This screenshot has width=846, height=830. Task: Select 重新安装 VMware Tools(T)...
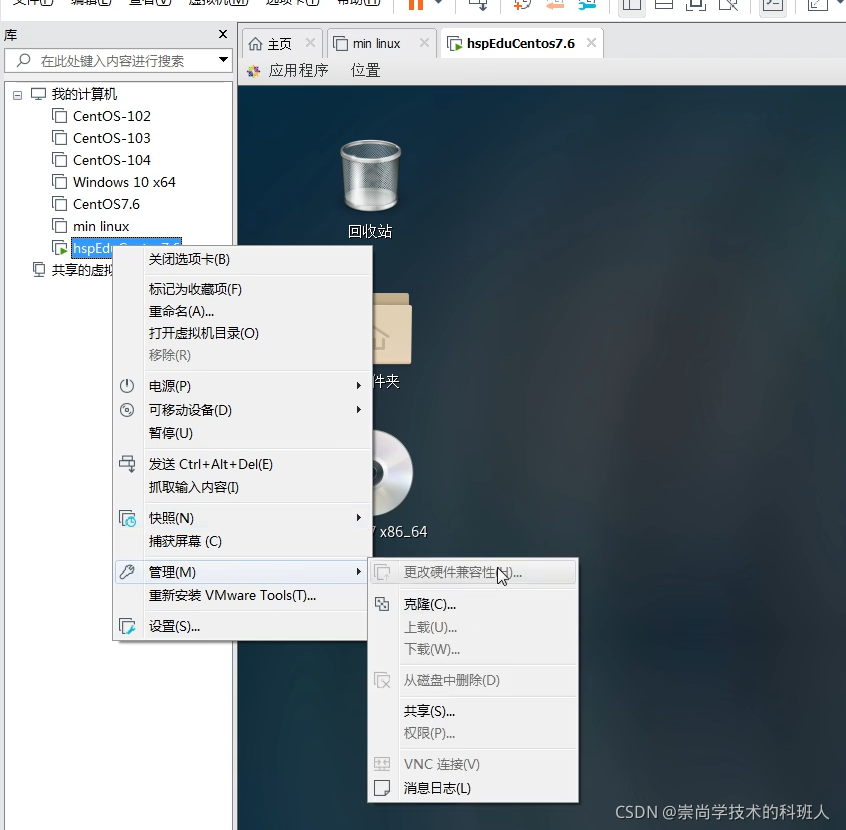coord(232,595)
